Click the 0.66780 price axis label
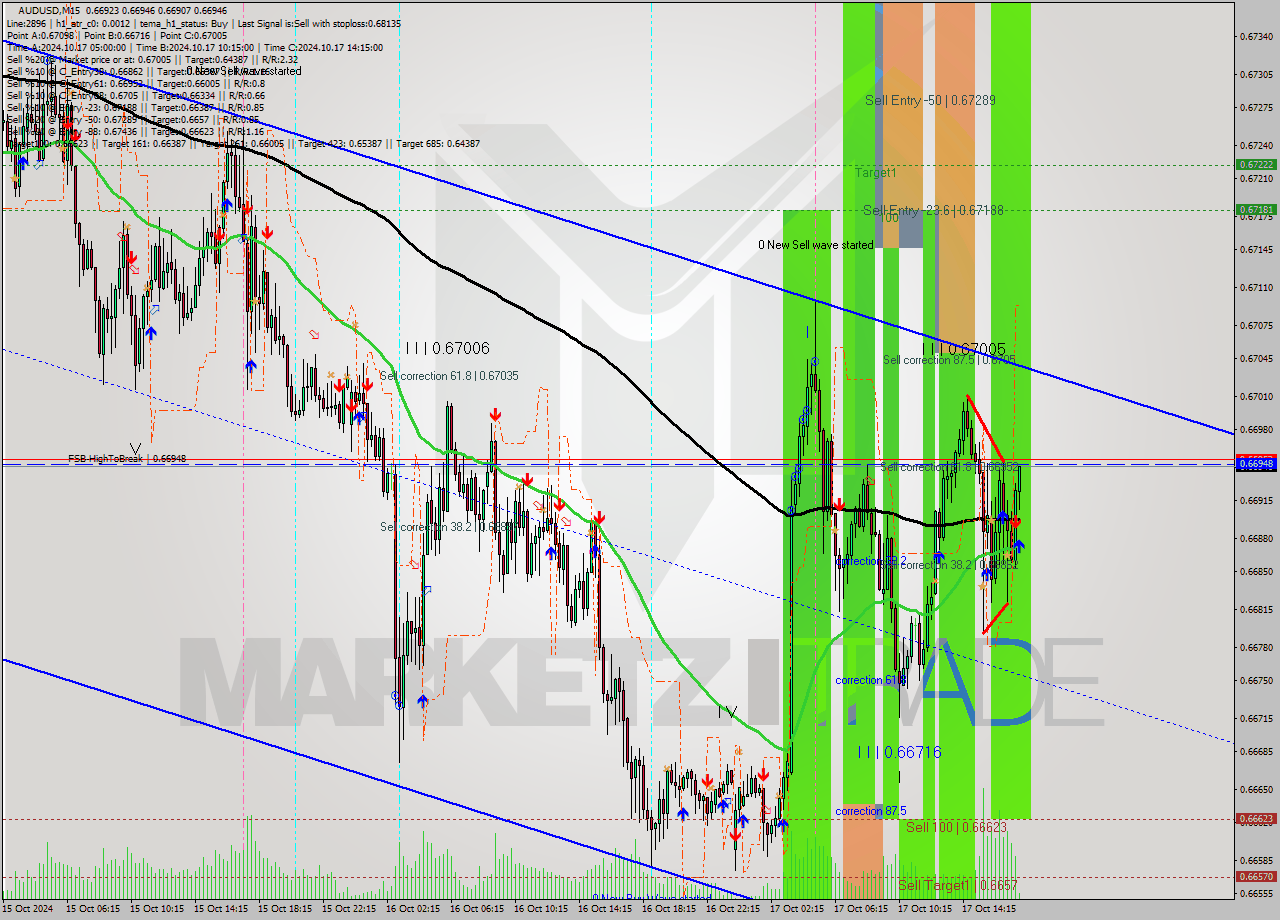This screenshot has height=920, width=1280. pyautogui.click(x=1256, y=647)
